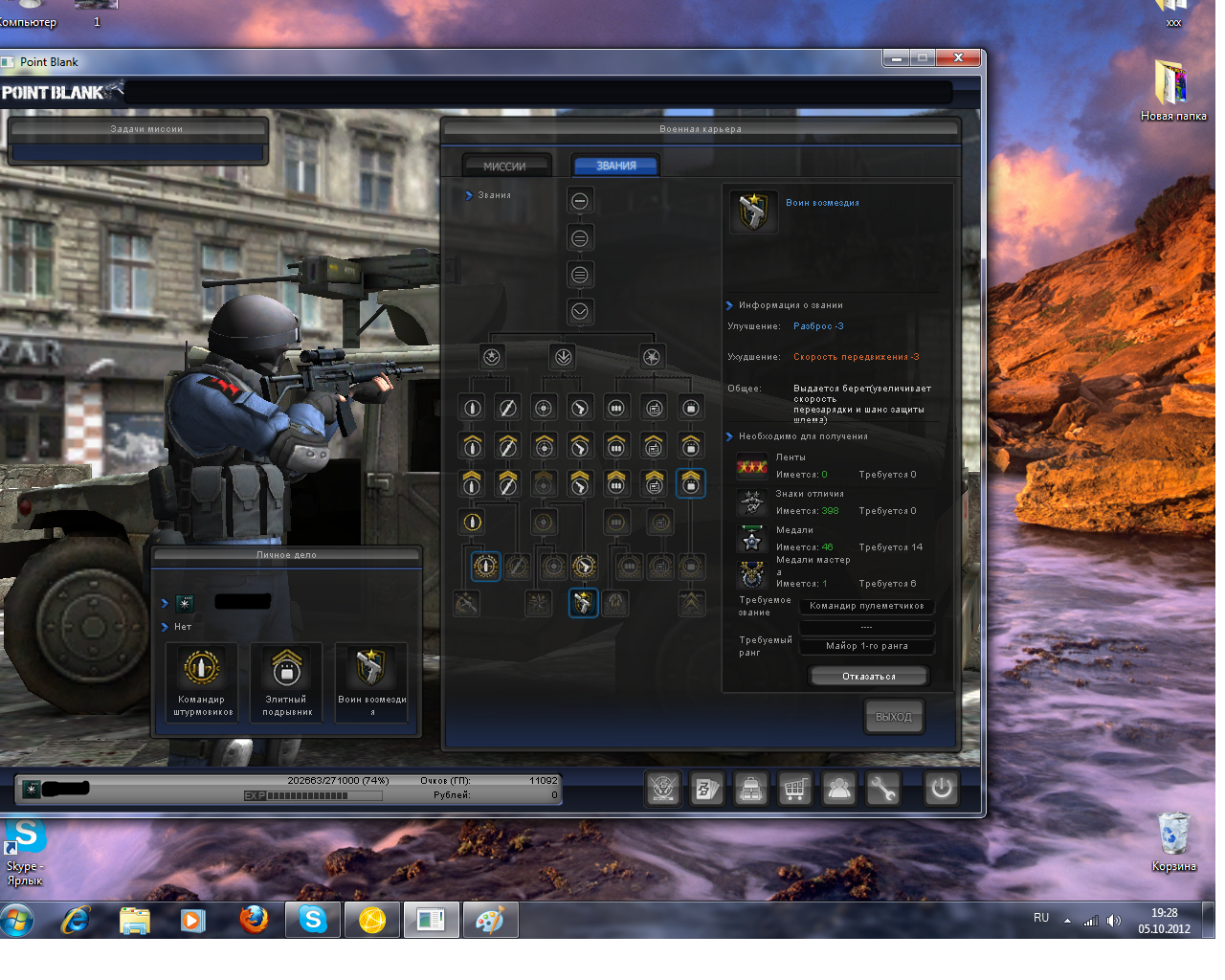This screenshot has width=1225, height=980.
Task: Open the shopping cart store icon
Action: pyautogui.click(x=794, y=790)
